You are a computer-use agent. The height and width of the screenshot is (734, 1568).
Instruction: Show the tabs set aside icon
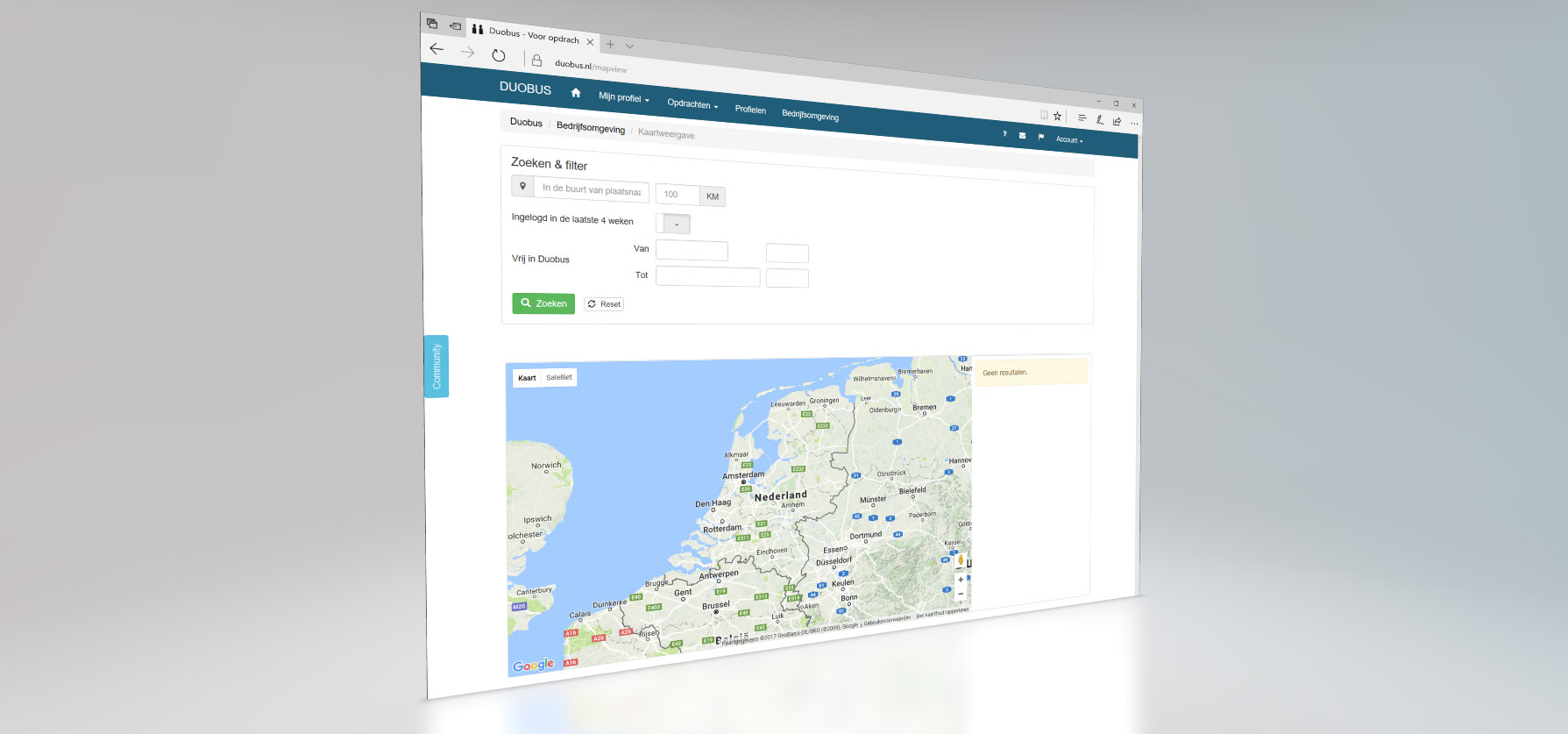coord(432,24)
